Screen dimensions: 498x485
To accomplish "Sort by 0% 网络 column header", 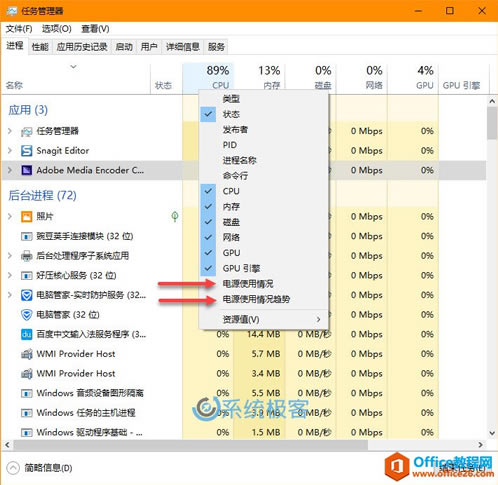I will point(362,78).
